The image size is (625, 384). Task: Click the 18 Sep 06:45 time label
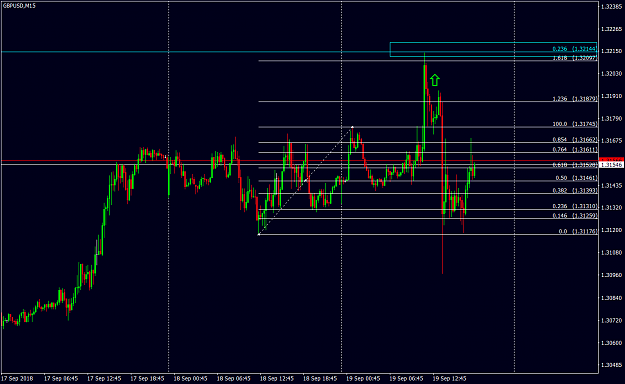tap(234, 378)
